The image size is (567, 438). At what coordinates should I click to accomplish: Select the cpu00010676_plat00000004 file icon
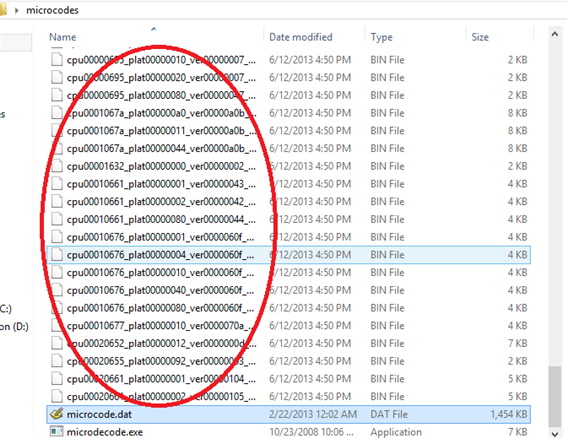(x=57, y=255)
